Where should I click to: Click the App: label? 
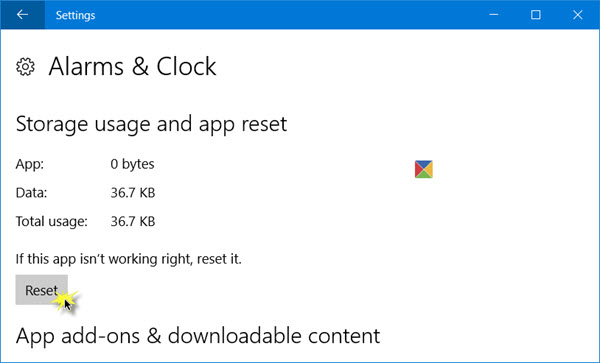pyautogui.click(x=30, y=164)
